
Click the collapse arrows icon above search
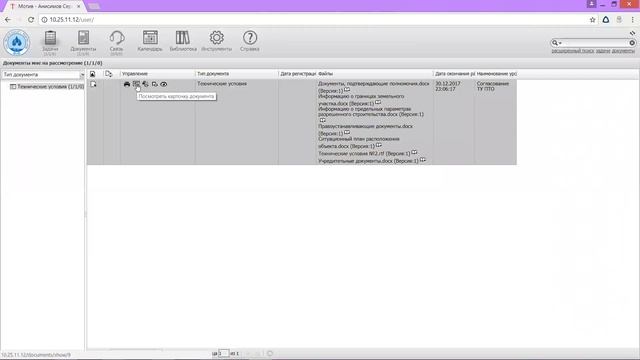[632, 33]
